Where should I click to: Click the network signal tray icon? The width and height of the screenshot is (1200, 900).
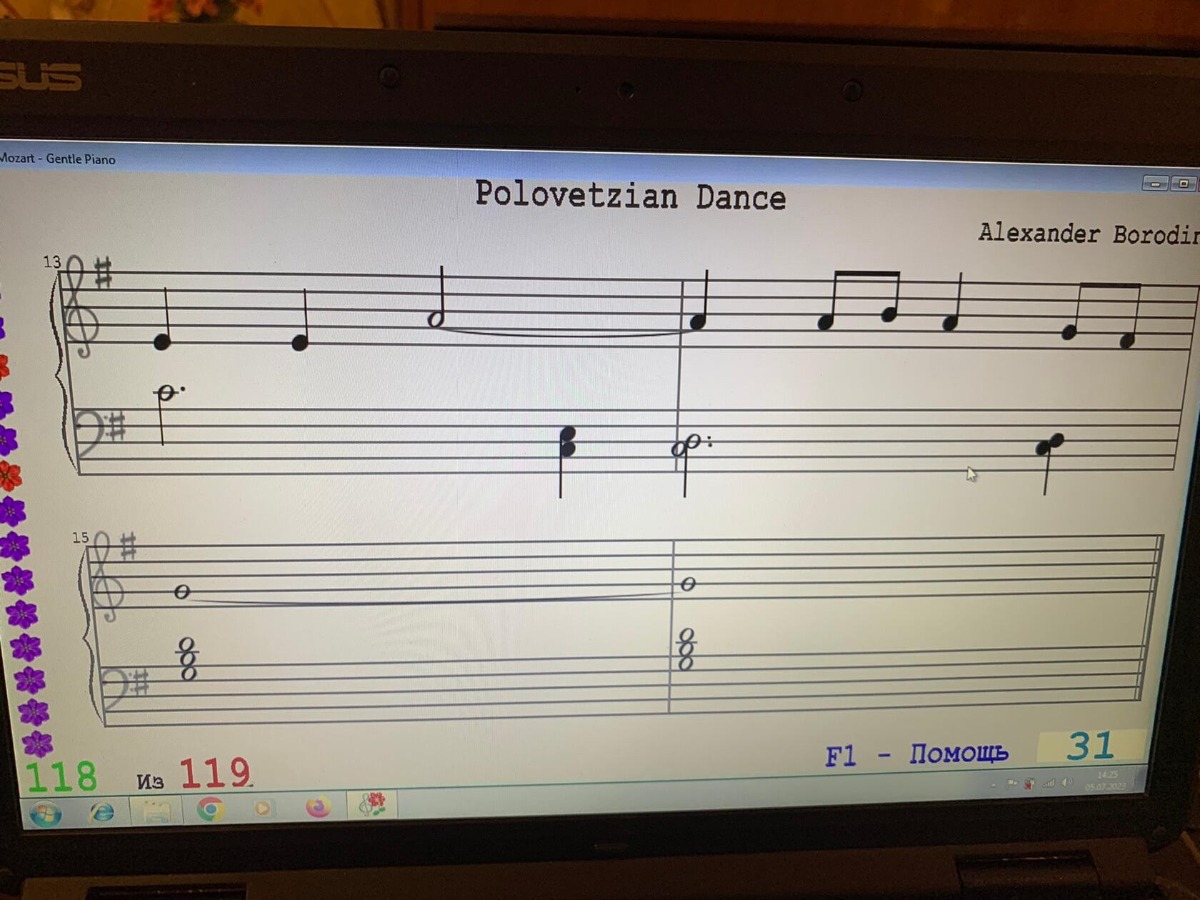pos(1050,783)
